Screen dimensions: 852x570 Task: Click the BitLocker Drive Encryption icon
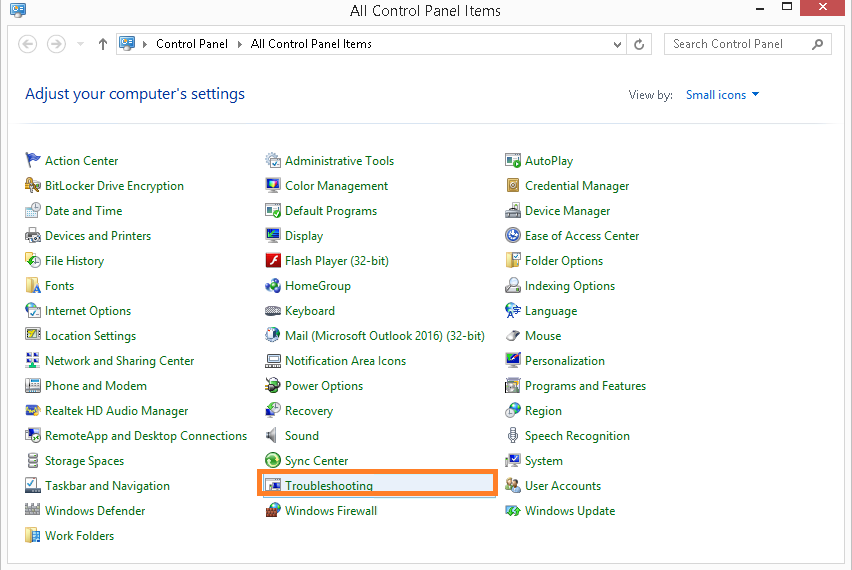(33, 185)
